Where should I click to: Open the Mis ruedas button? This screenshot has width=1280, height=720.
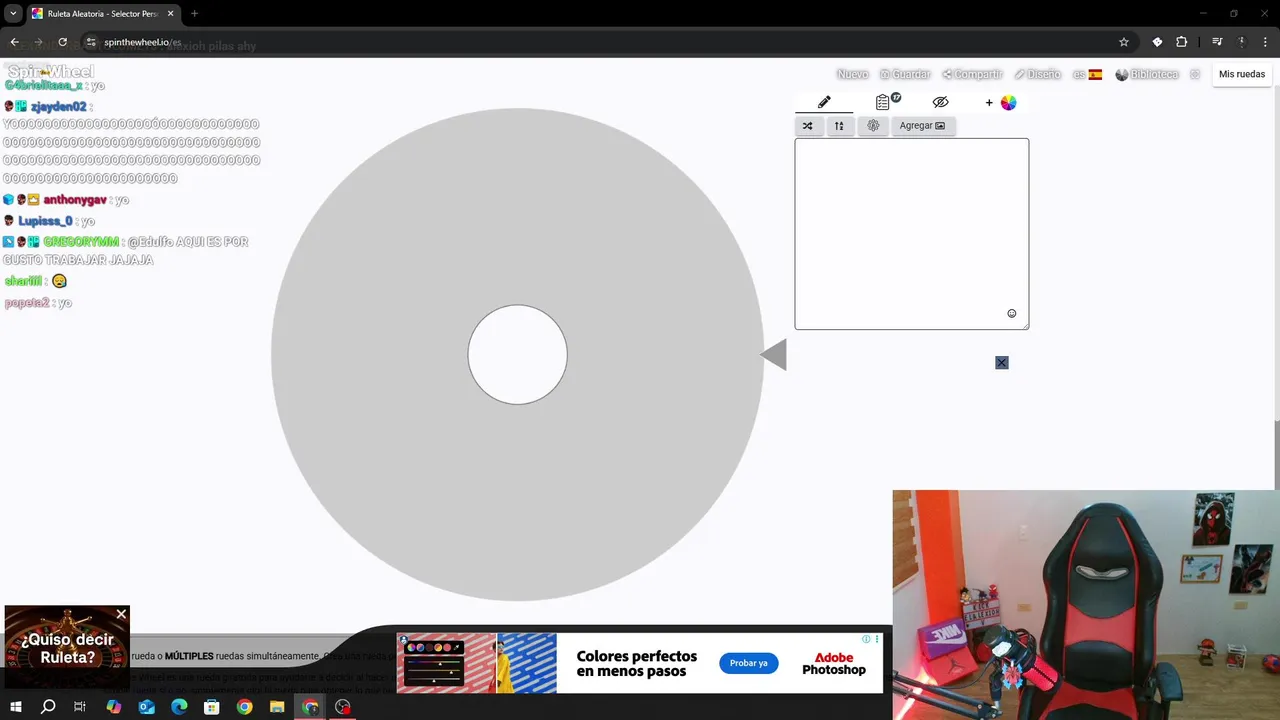point(1242,74)
